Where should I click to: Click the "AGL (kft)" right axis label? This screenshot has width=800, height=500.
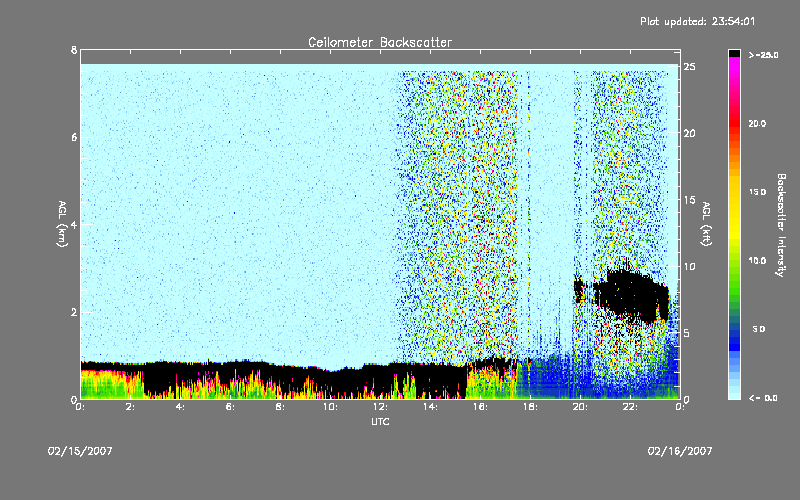coord(707,224)
